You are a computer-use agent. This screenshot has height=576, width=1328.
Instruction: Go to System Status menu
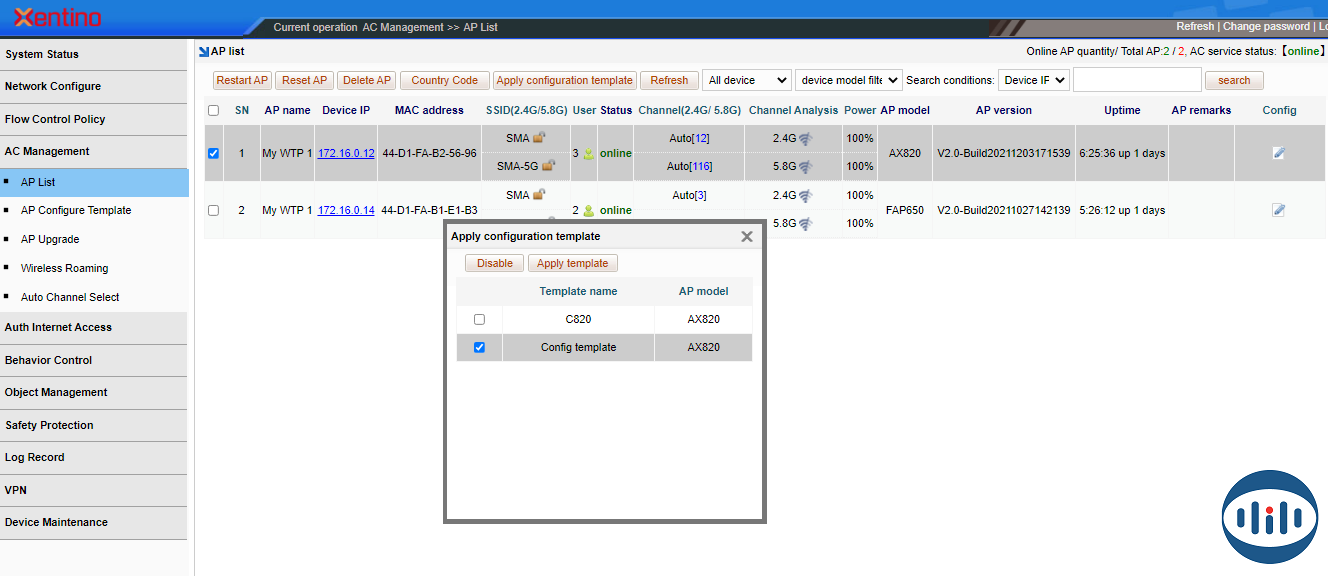pos(42,54)
